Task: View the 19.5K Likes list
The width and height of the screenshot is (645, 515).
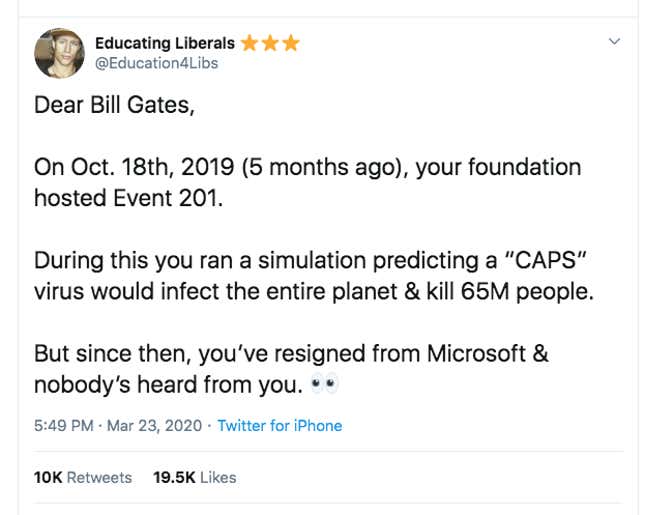Action: point(195,478)
